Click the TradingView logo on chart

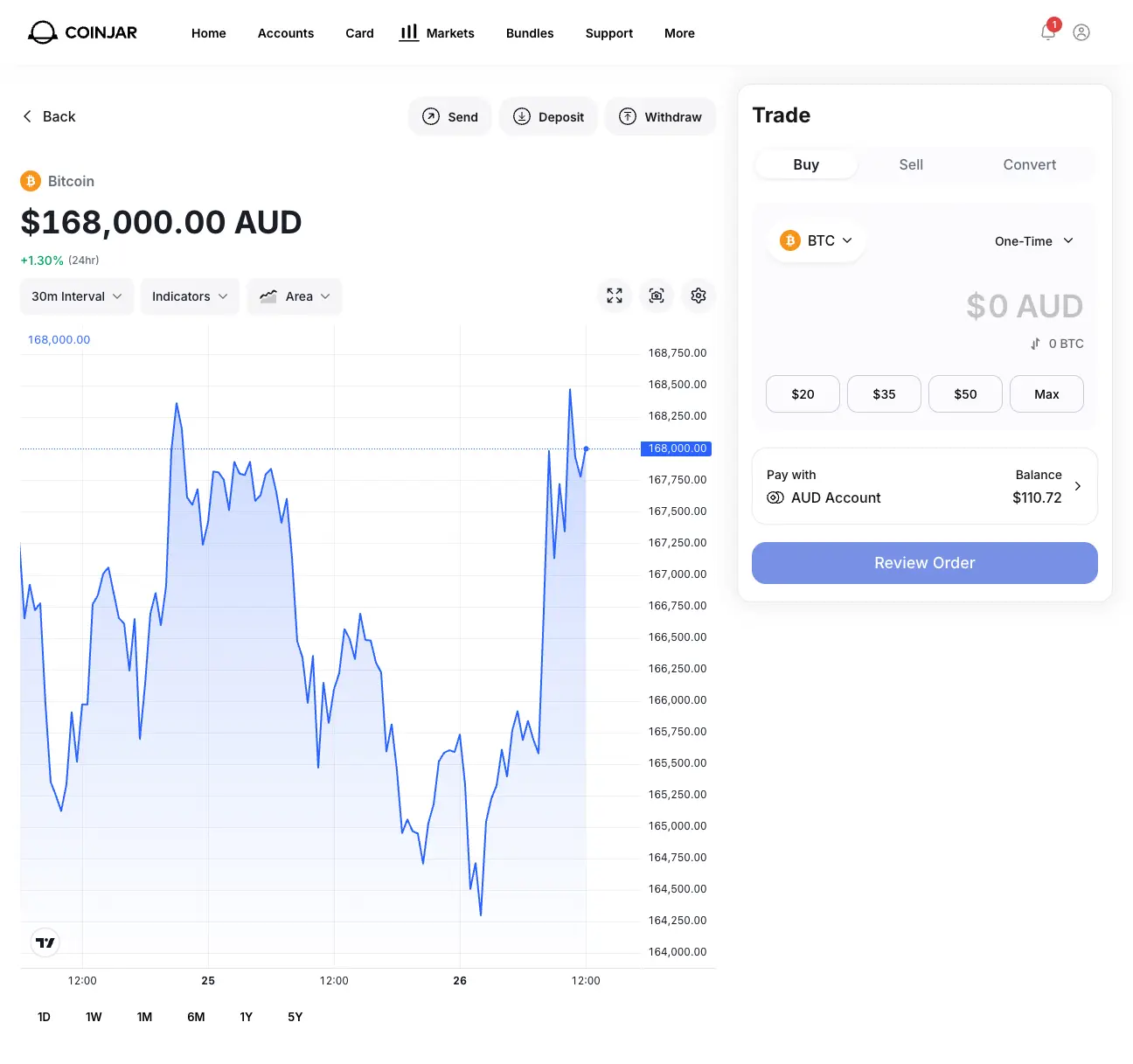pyautogui.click(x=45, y=942)
